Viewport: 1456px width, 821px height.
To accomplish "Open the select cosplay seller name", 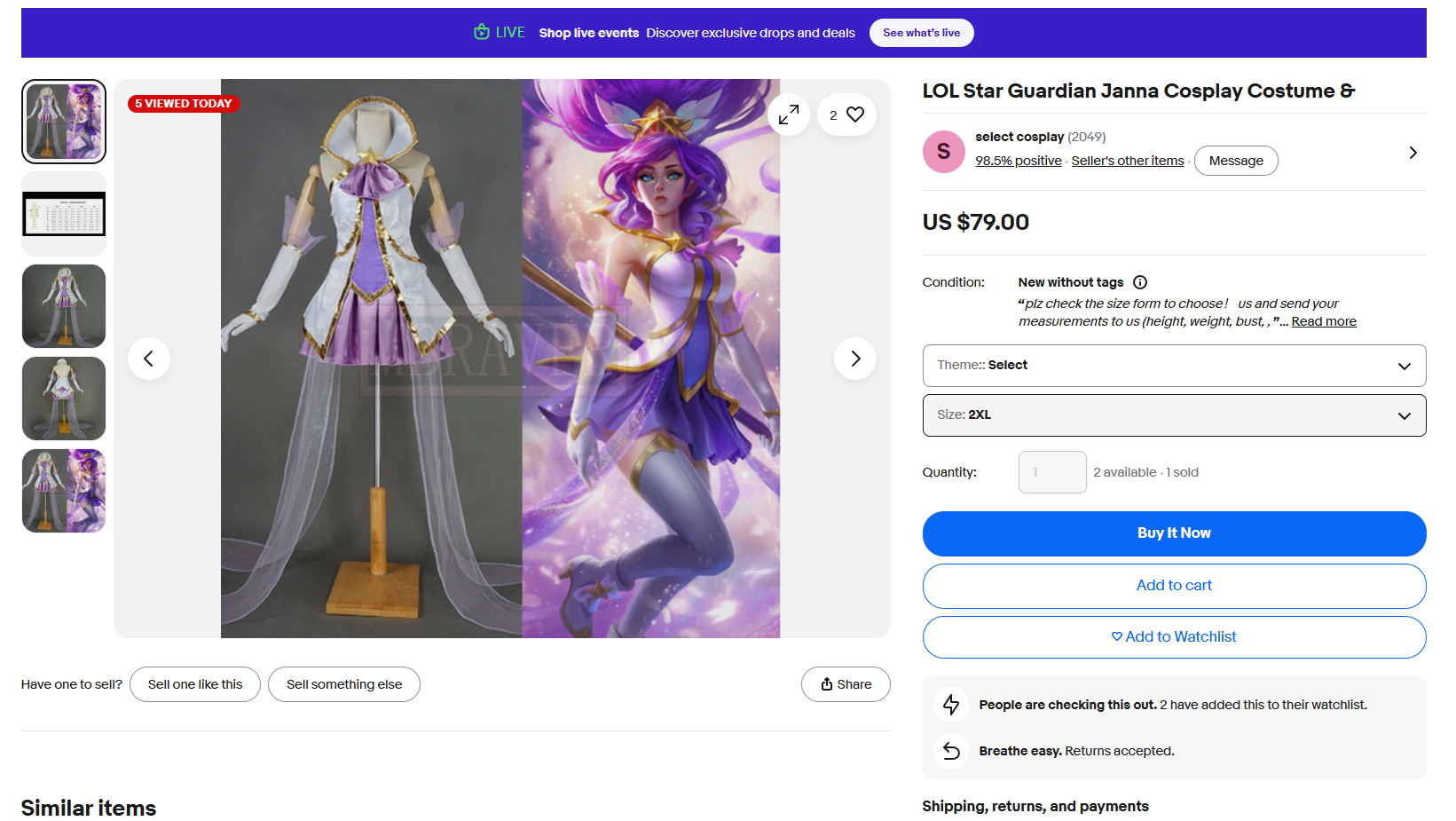I will click(x=1019, y=137).
